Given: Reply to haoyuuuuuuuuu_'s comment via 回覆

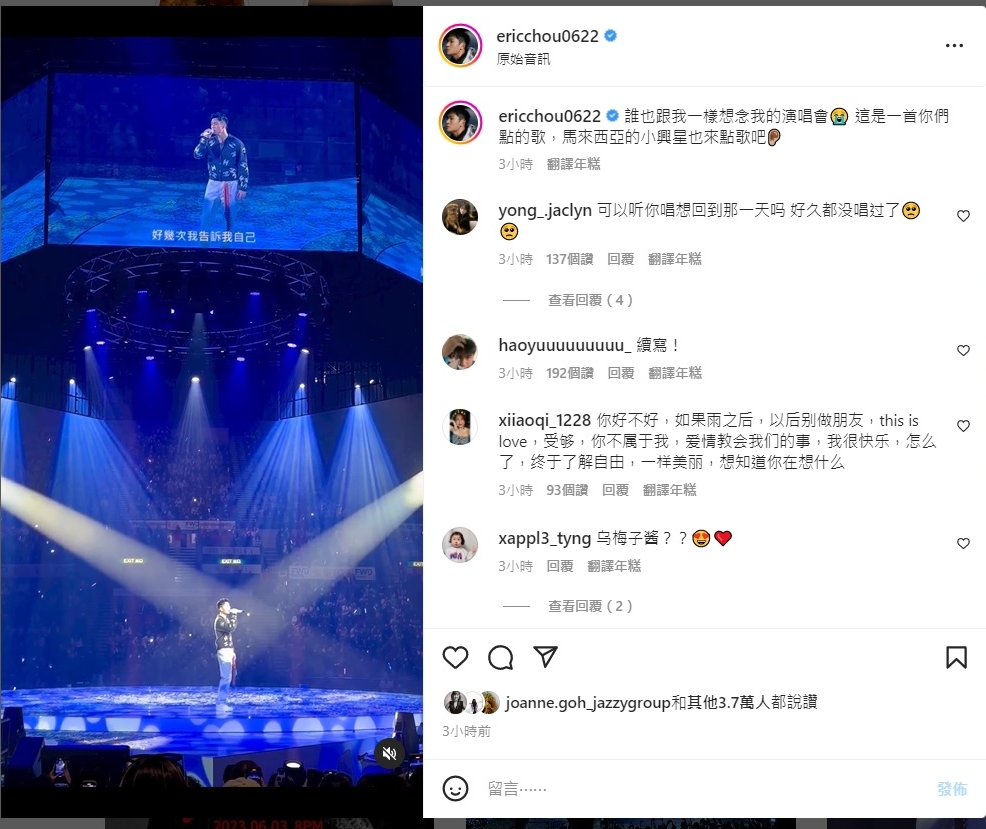Looking at the screenshot, I should click(x=621, y=373).
